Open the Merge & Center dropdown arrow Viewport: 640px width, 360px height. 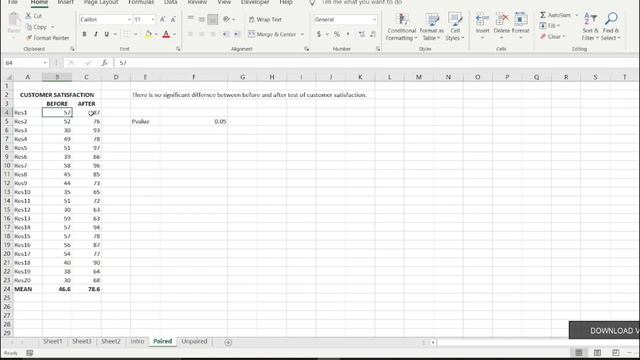coord(302,34)
